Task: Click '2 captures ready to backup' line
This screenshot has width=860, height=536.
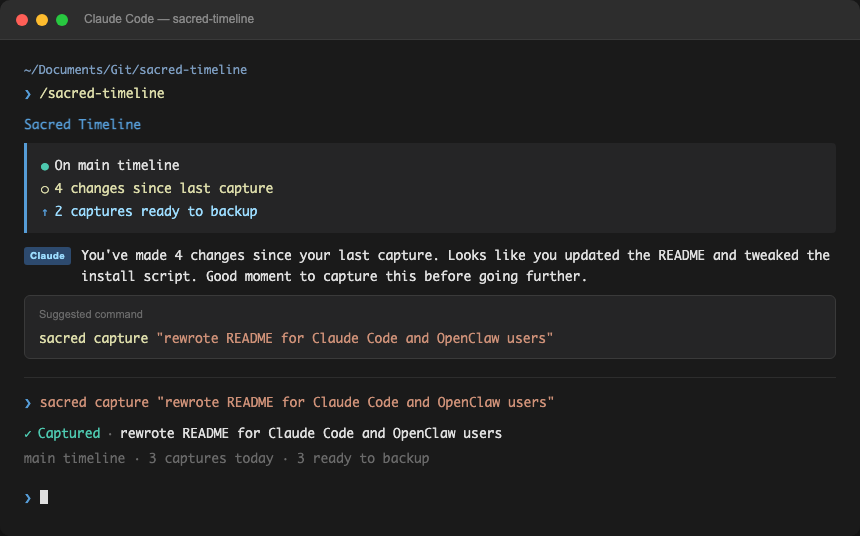Action: point(156,211)
